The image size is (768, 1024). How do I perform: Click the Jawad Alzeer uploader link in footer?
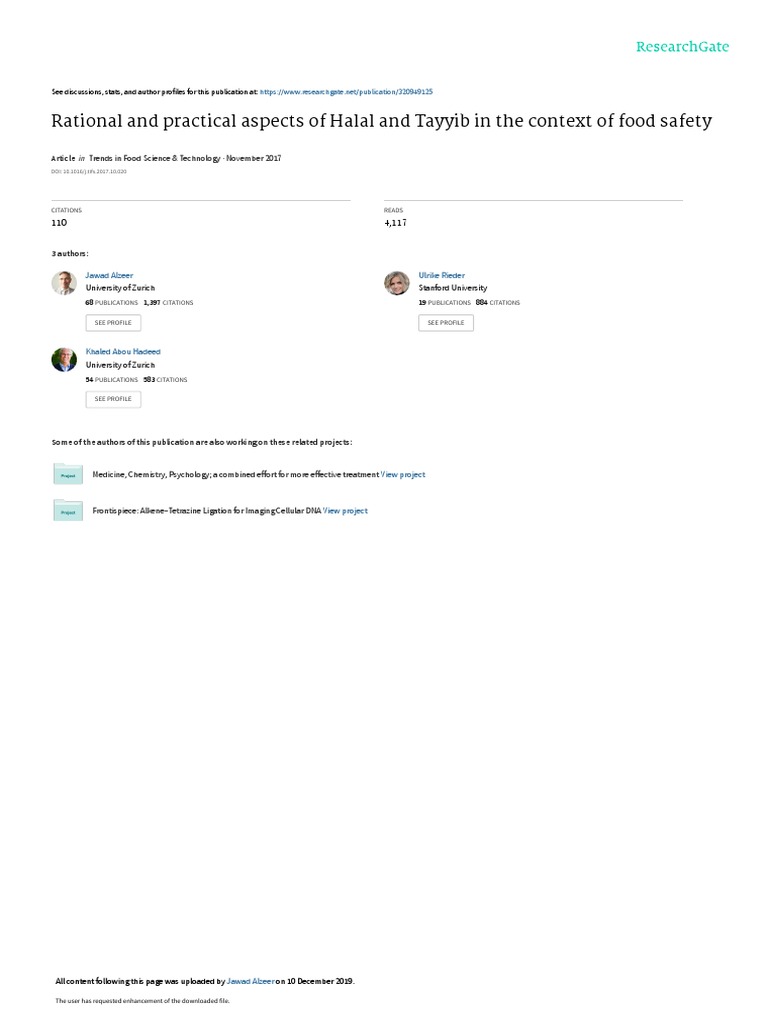(250, 981)
